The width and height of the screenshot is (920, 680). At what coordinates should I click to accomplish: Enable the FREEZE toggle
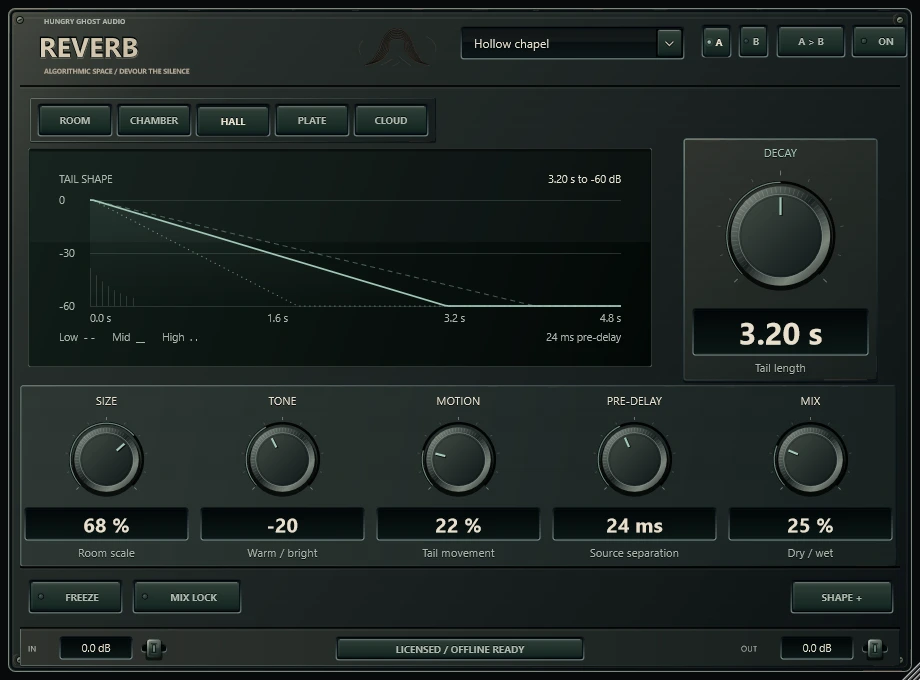(76, 597)
